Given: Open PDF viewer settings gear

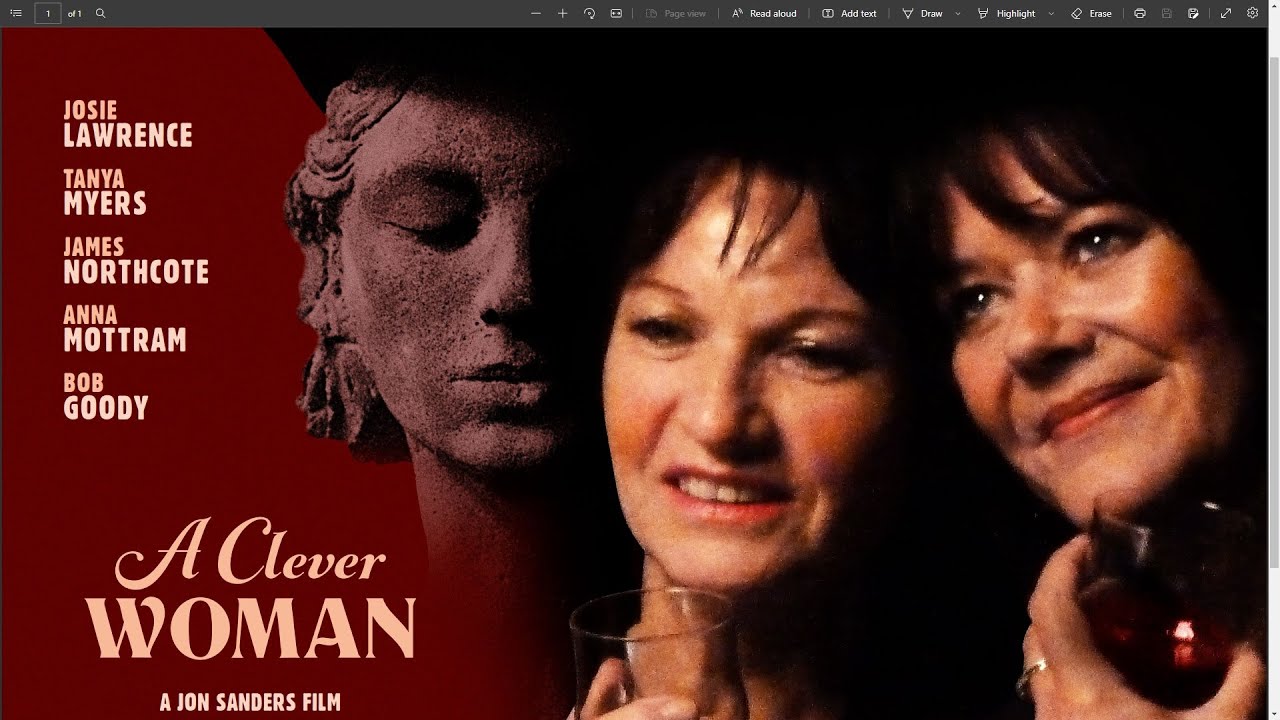Looking at the screenshot, I should tap(1252, 13).
